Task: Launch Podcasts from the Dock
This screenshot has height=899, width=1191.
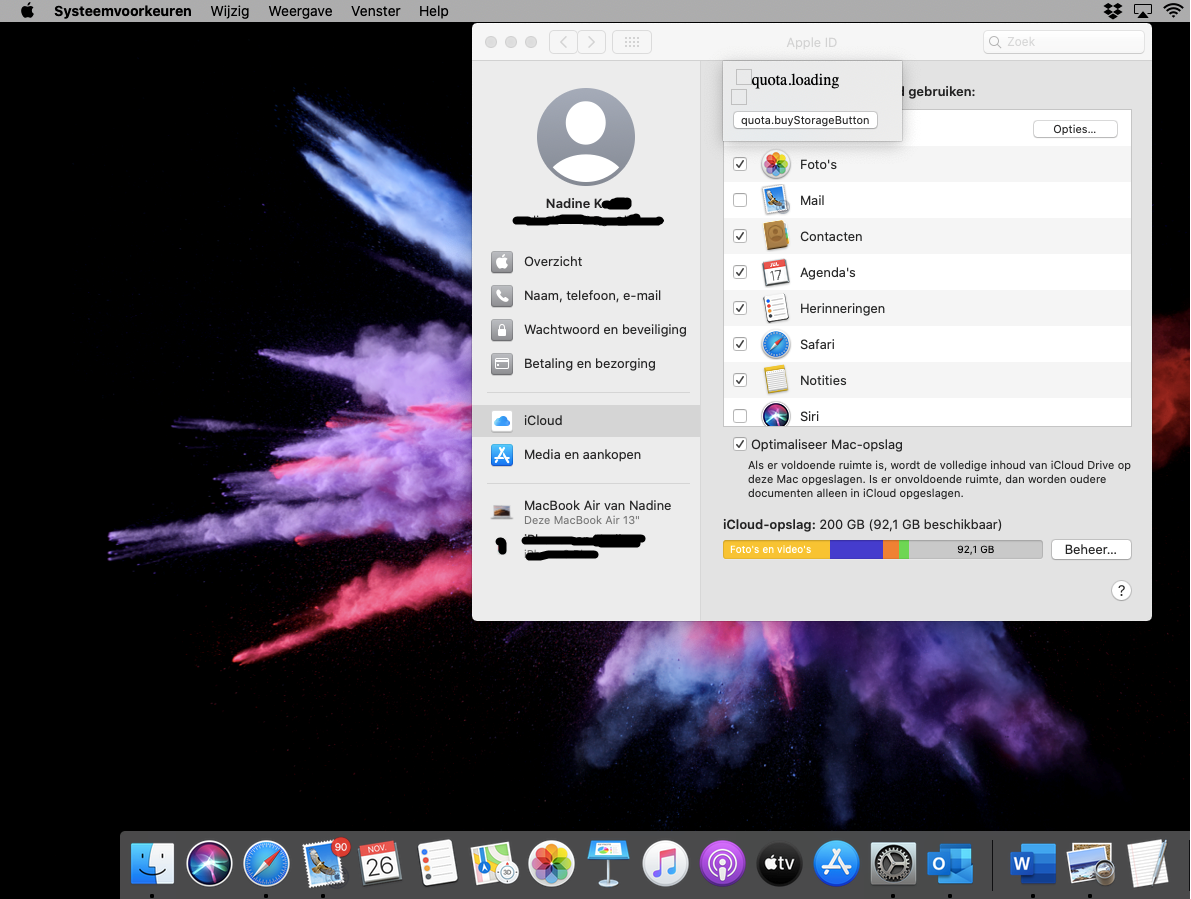Action: [x=721, y=863]
